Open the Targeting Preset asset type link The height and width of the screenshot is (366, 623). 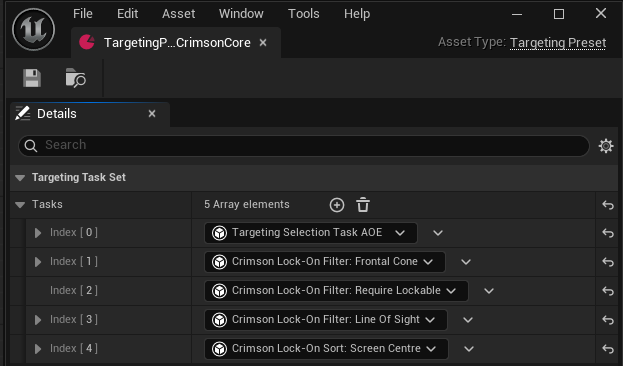tap(558, 43)
